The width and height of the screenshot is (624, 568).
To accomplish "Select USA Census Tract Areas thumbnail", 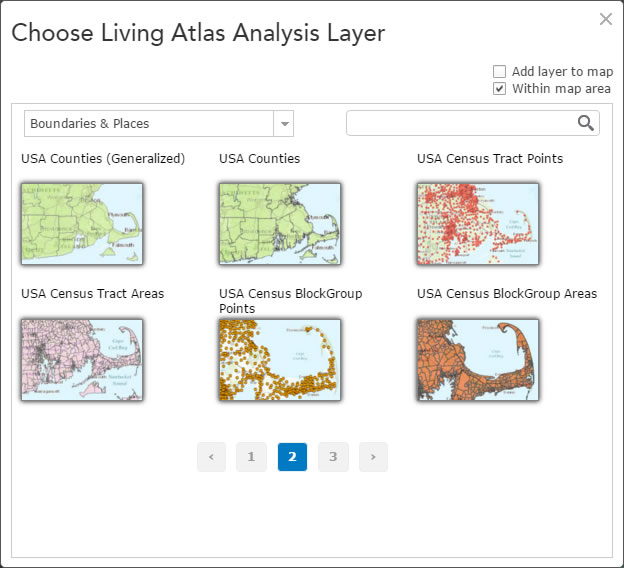I will click(82, 359).
